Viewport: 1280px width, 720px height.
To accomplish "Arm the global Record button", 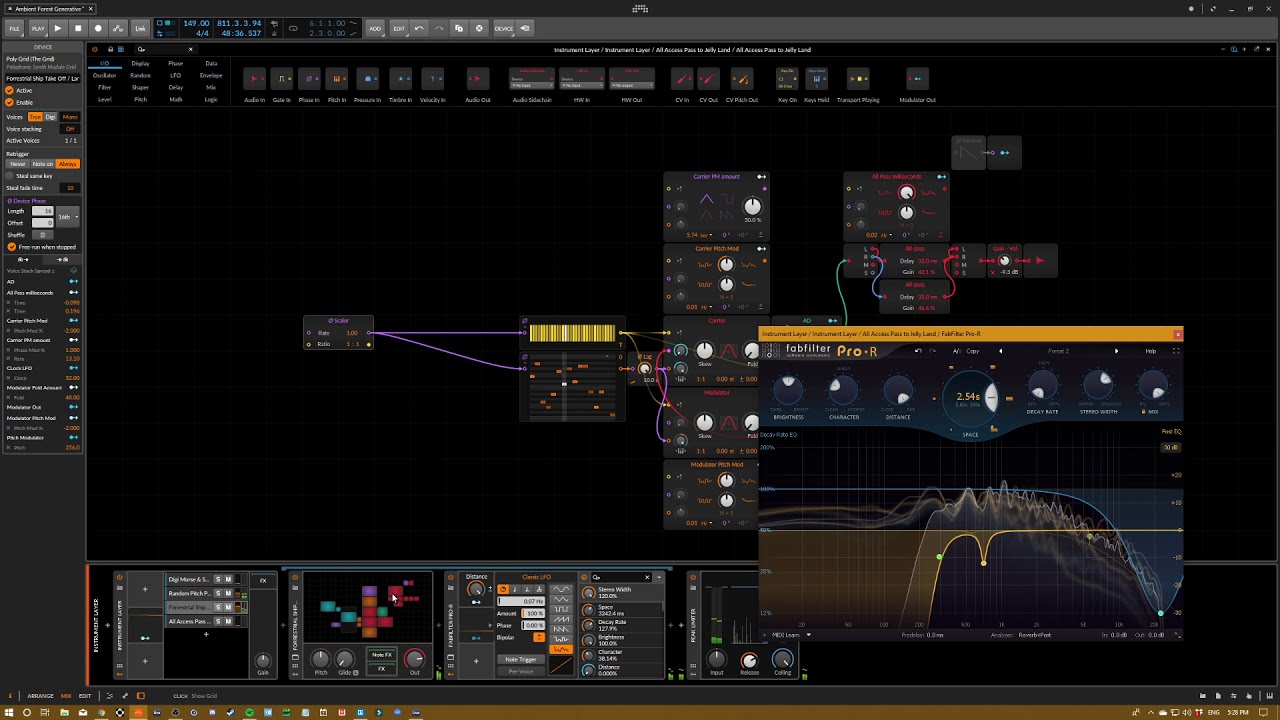I will pos(98,28).
